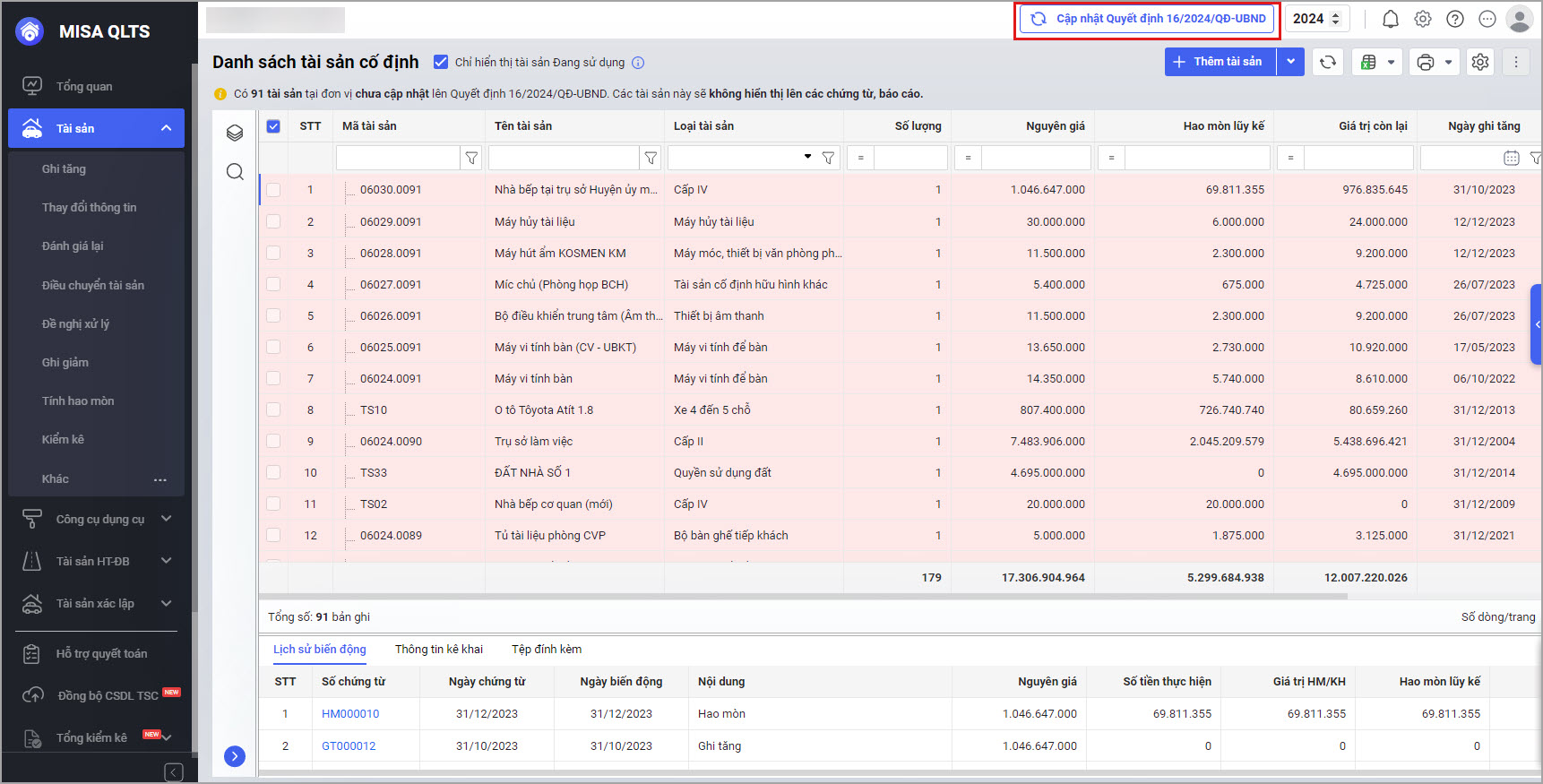Click the filter icon for Mã tài sản
The width and height of the screenshot is (1543, 784).
point(471,158)
